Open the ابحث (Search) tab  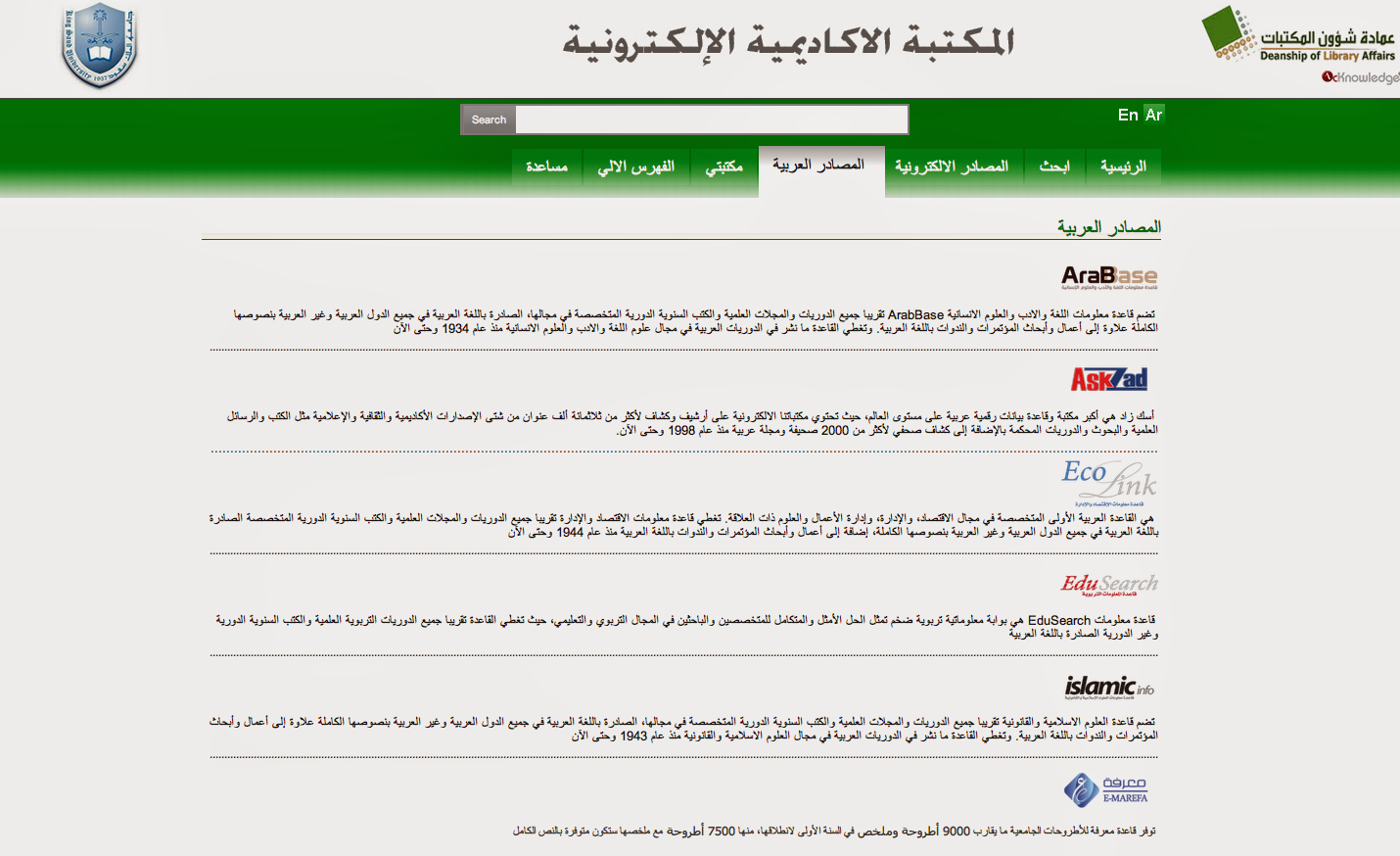click(1054, 166)
